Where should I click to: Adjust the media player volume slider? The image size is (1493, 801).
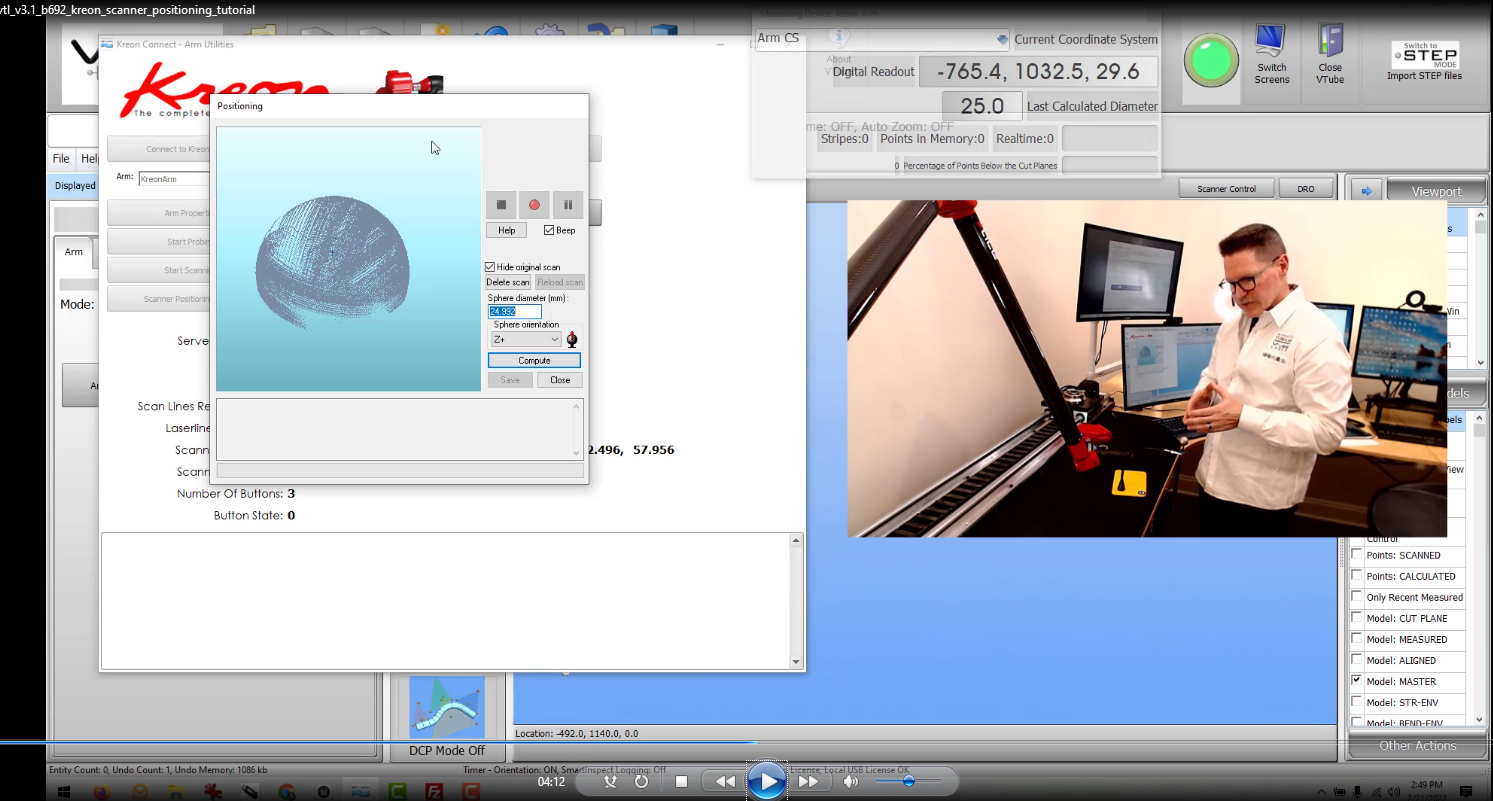[908, 781]
